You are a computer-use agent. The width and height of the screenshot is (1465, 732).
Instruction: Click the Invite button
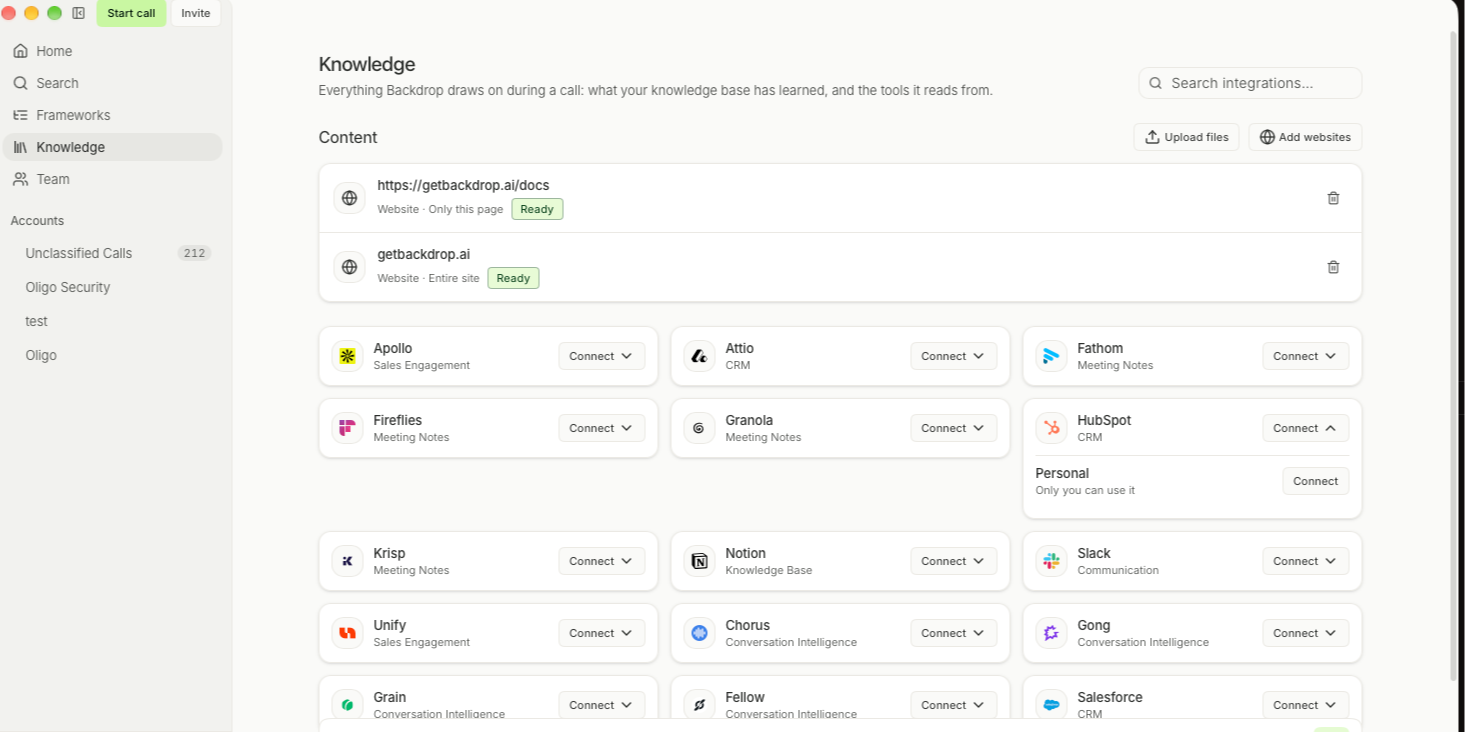click(x=196, y=13)
